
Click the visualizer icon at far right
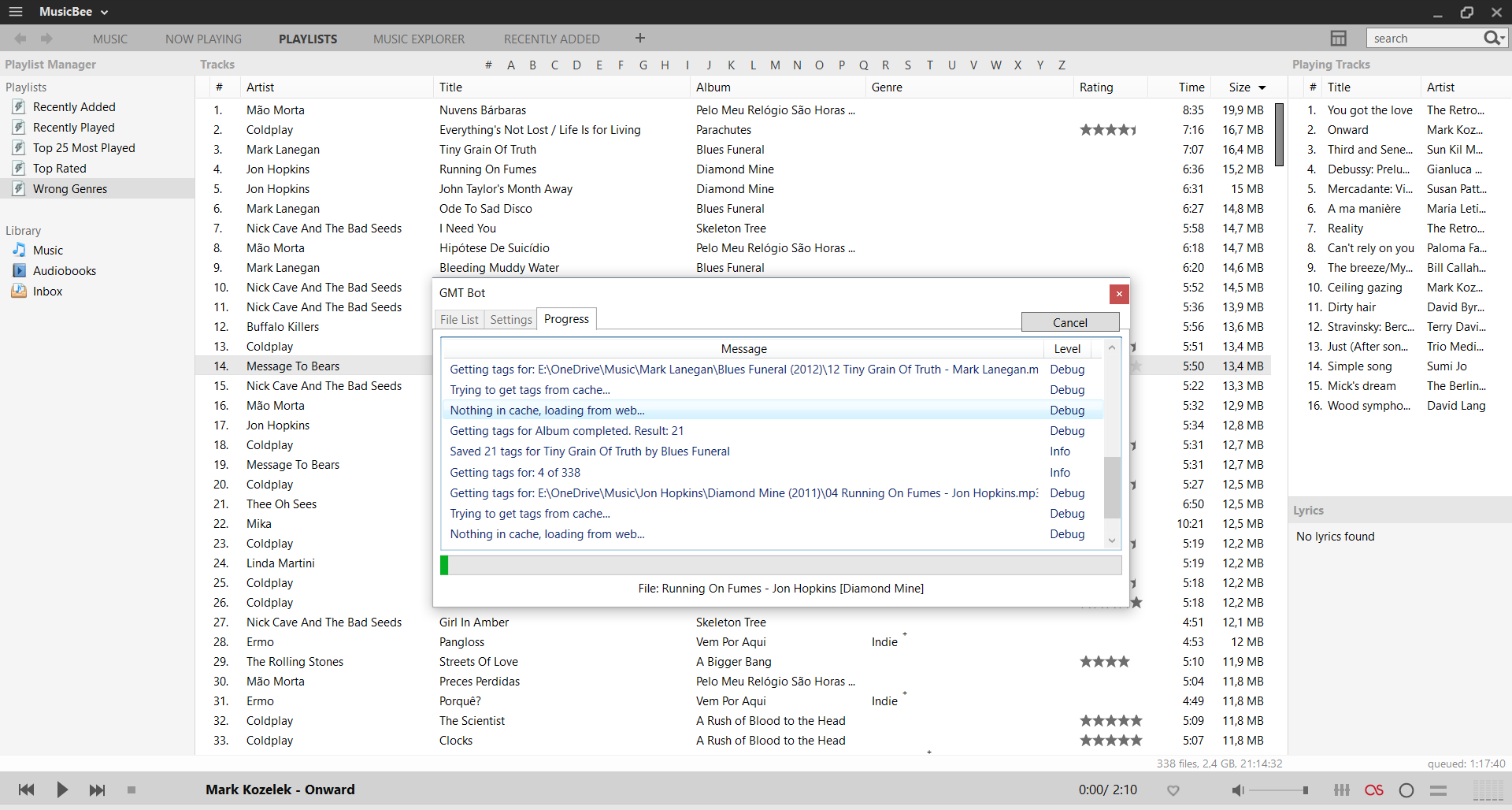pyautogui.click(x=1488, y=790)
